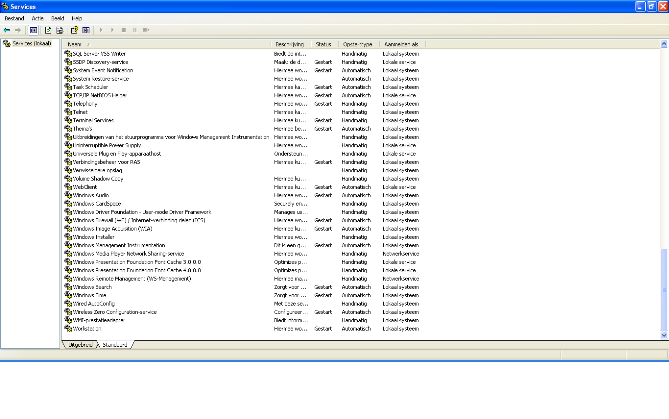Sort by the Beschrijving column header
This screenshot has height=419, width=669.
pyautogui.click(x=291, y=44)
